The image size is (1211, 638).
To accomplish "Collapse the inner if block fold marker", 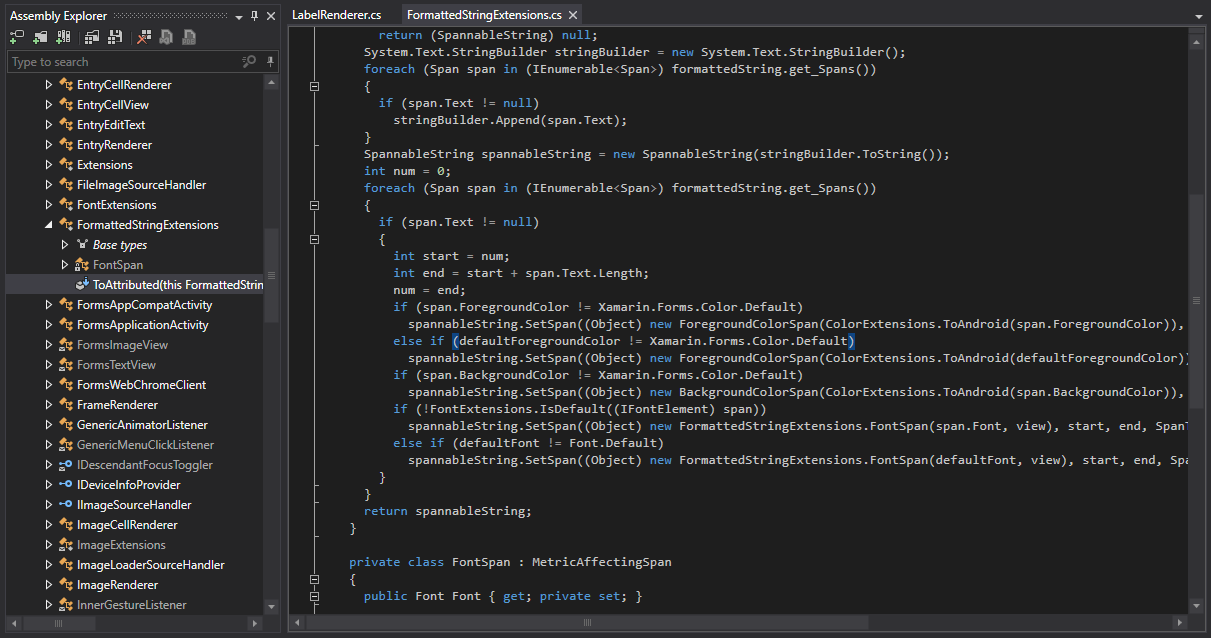I will click(315, 239).
